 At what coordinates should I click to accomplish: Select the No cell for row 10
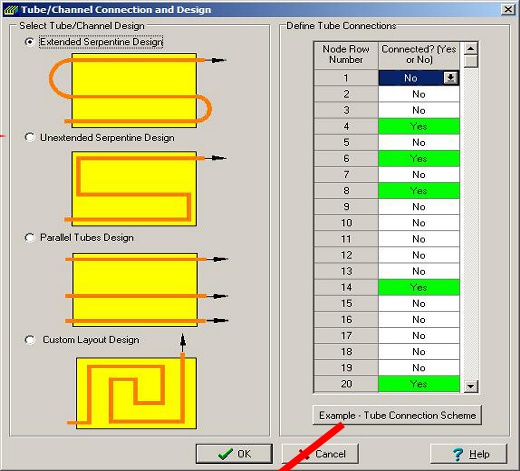pyautogui.click(x=419, y=223)
